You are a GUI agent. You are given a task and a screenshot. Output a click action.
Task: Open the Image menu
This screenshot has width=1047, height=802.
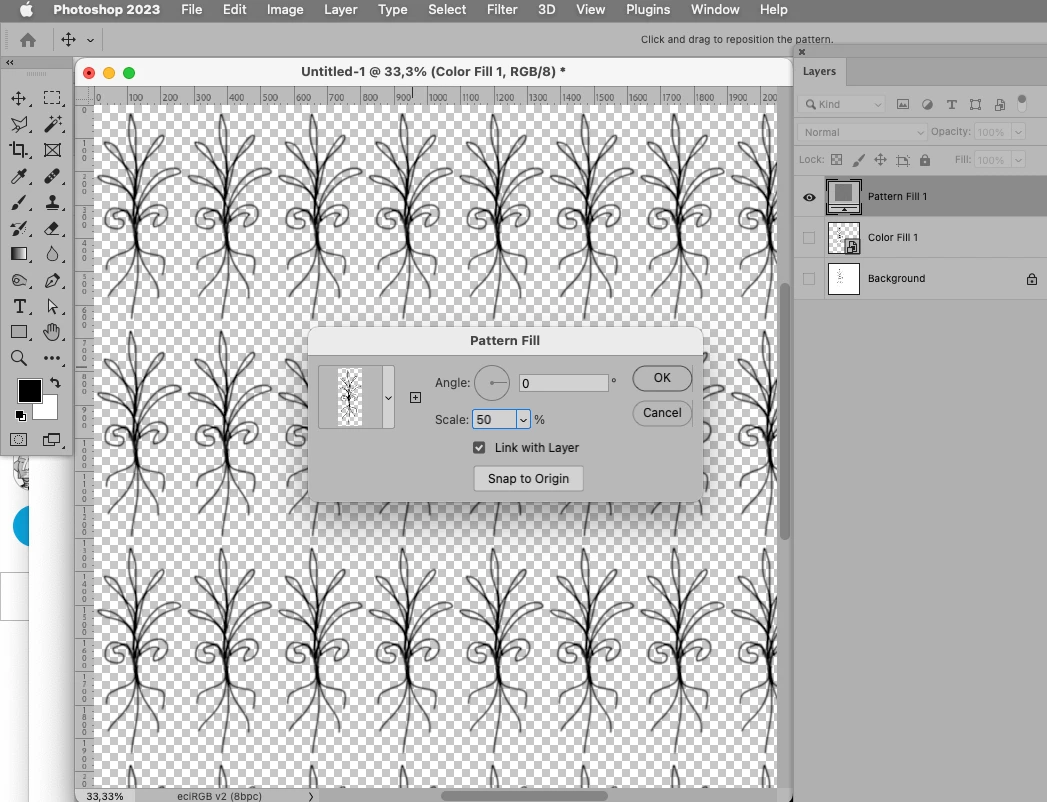285,9
